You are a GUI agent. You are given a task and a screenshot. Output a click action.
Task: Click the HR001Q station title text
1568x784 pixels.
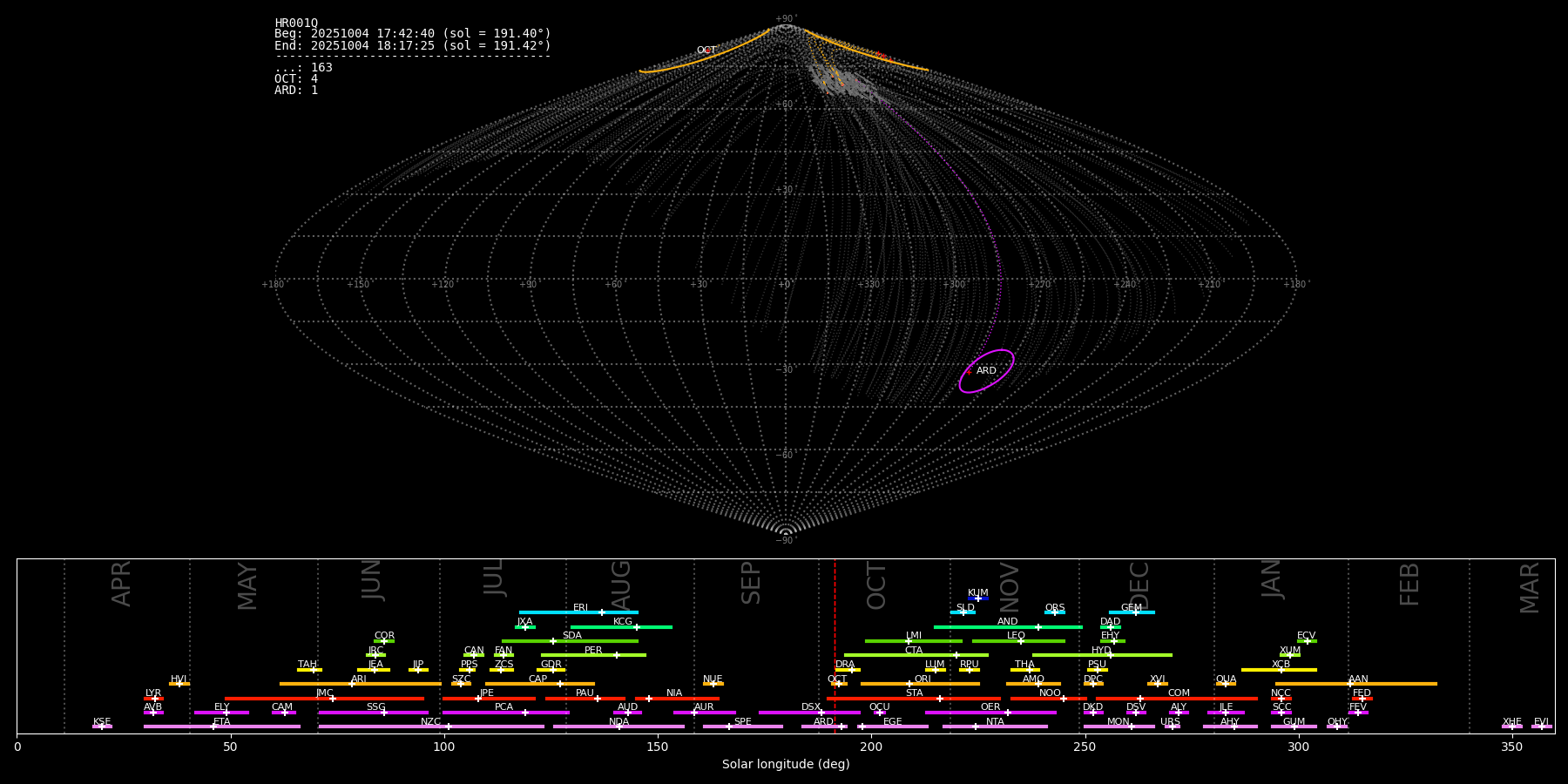(296, 24)
